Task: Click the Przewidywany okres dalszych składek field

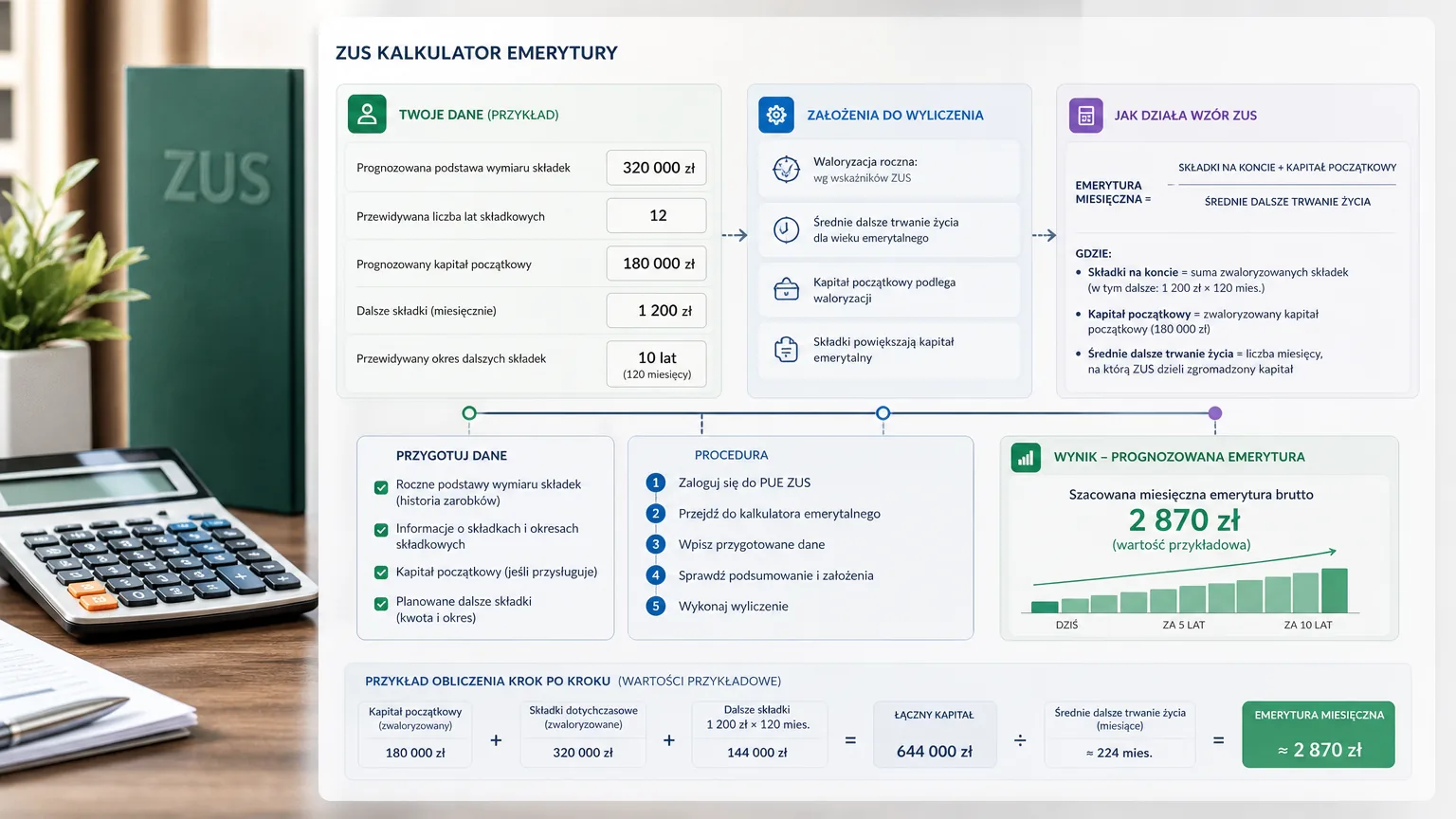Action: point(657,364)
